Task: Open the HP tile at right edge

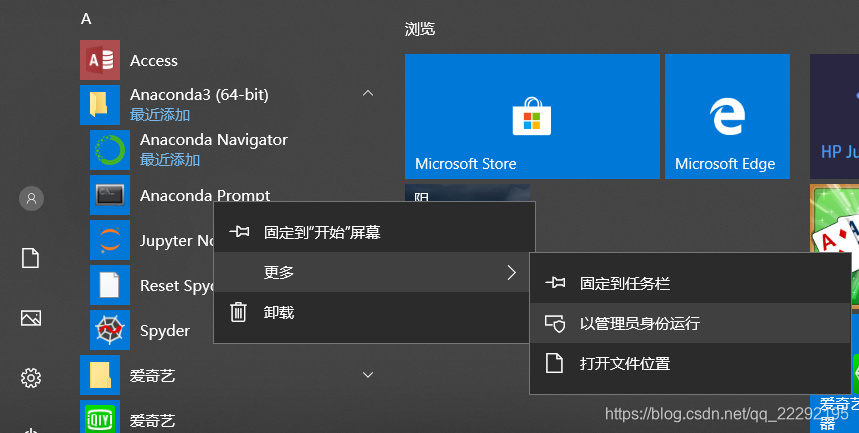Action: [834, 116]
